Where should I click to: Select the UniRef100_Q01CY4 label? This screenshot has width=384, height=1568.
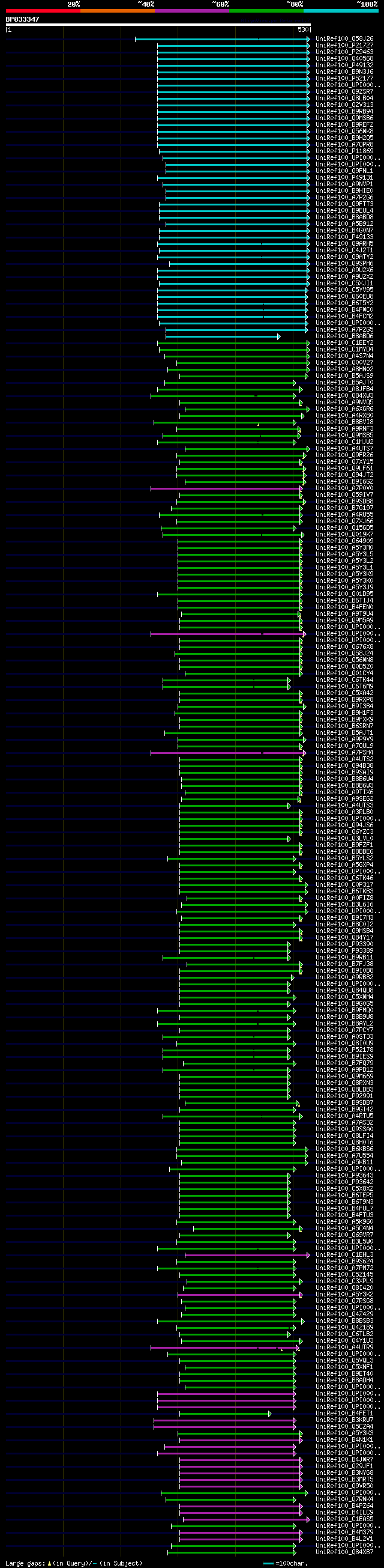pyautogui.click(x=344, y=674)
